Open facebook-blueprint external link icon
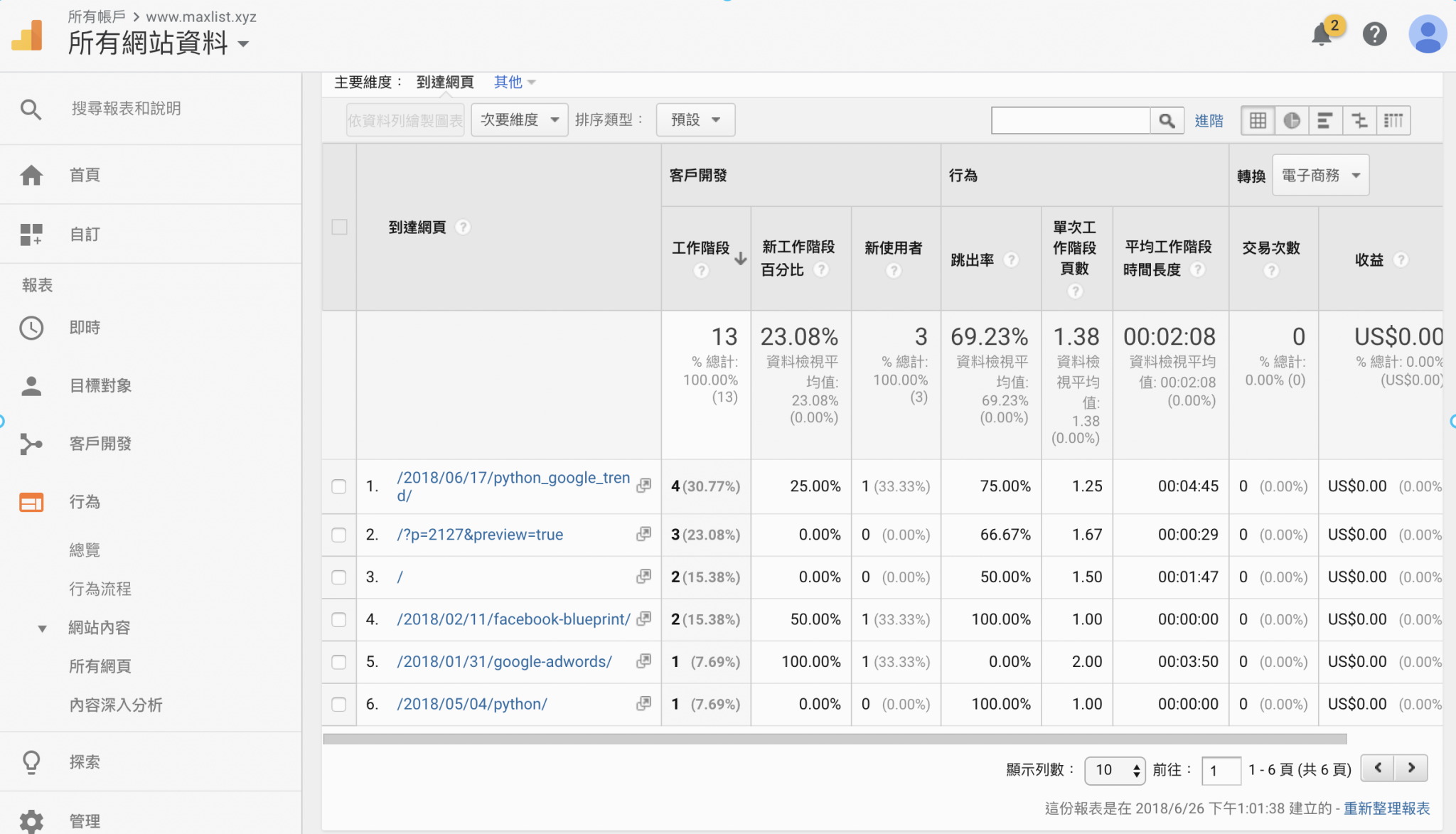This screenshot has width=1456, height=834. (x=644, y=619)
